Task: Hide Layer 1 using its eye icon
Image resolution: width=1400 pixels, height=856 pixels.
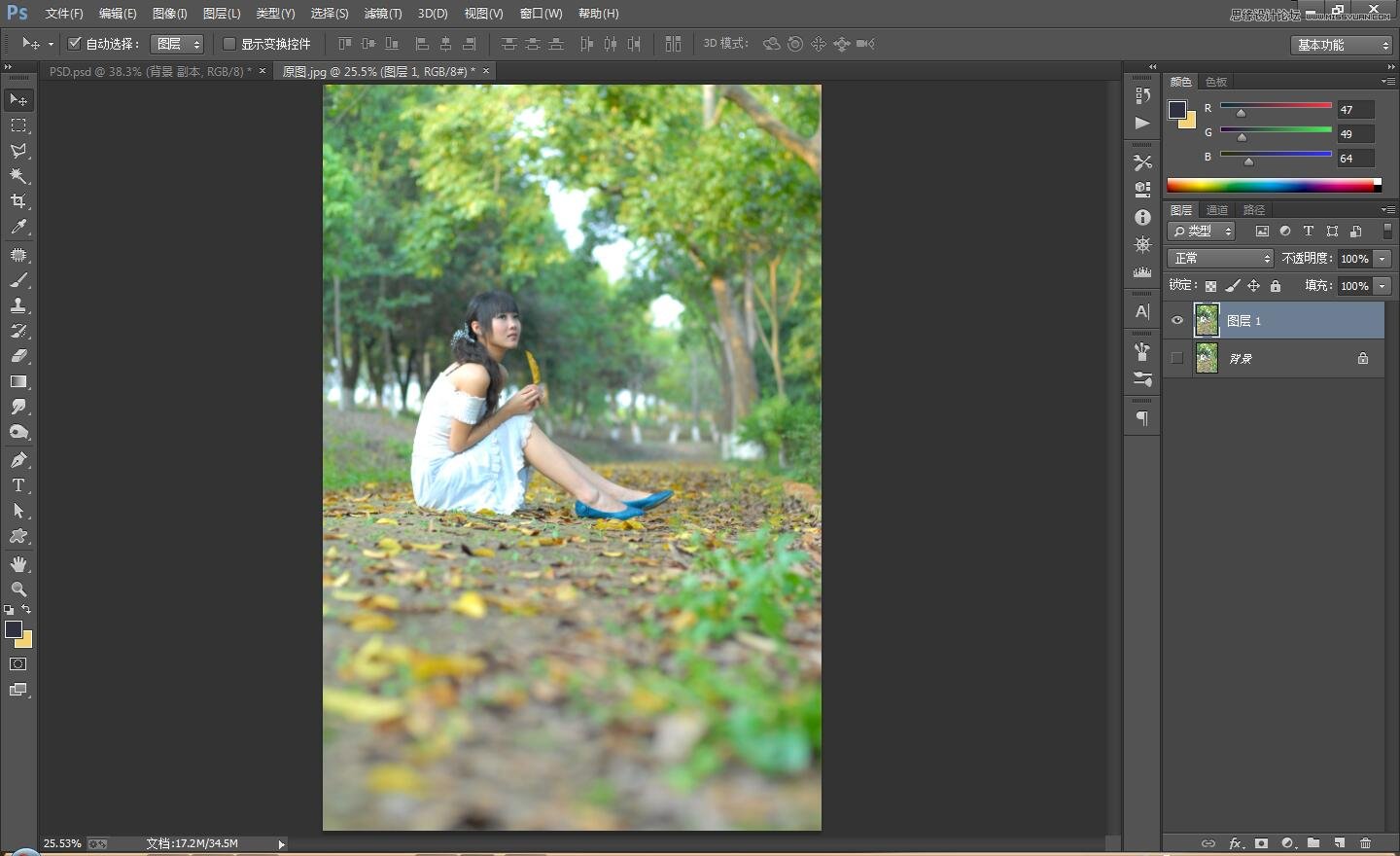Action: pyautogui.click(x=1177, y=321)
